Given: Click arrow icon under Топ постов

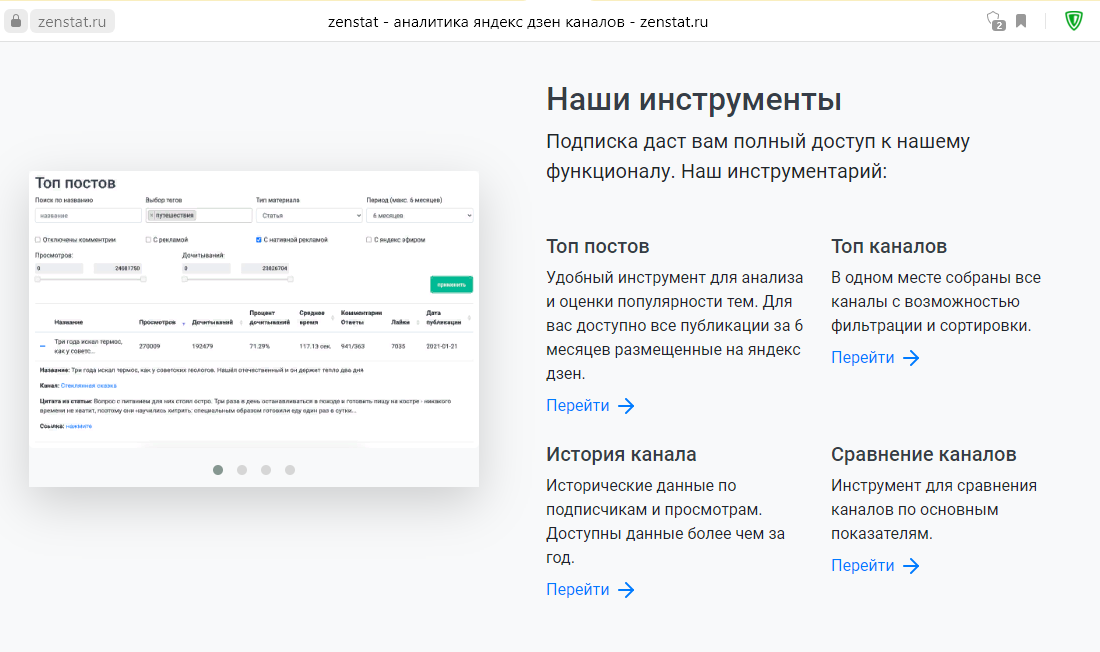Looking at the screenshot, I should (x=626, y=406).
